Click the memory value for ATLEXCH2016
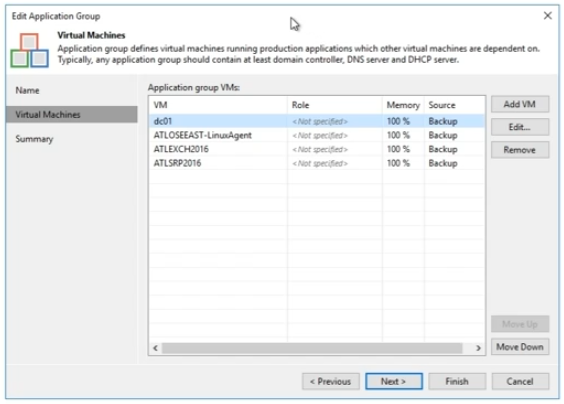The image size is (564, 404). point(398,149)
